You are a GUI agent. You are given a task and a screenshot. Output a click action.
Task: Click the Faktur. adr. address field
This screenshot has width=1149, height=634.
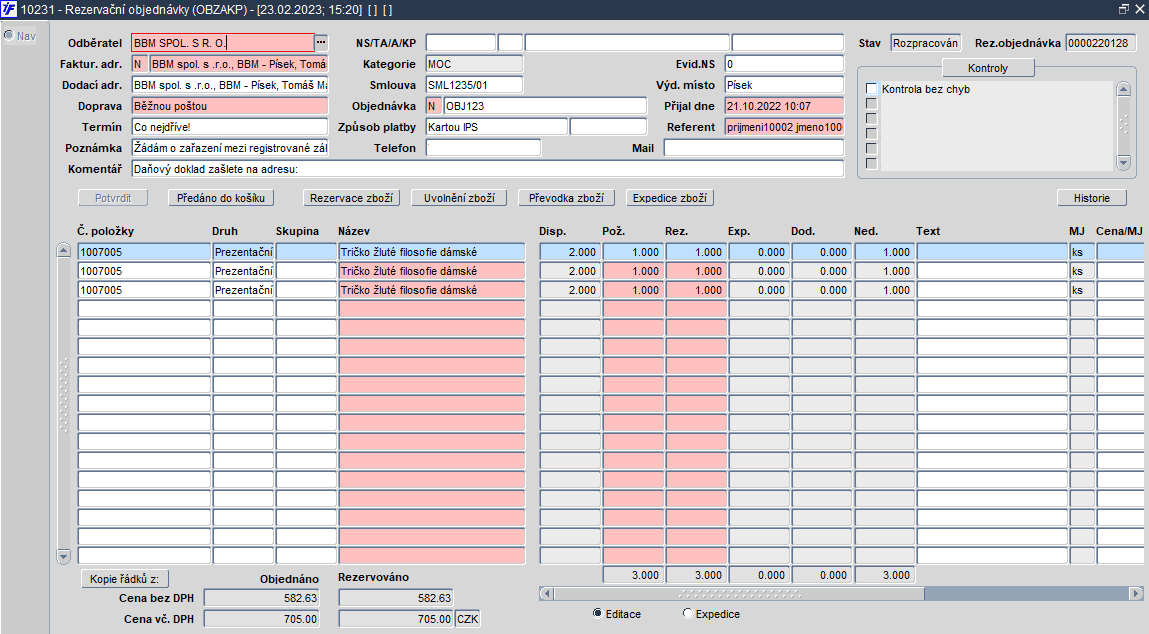239,64
